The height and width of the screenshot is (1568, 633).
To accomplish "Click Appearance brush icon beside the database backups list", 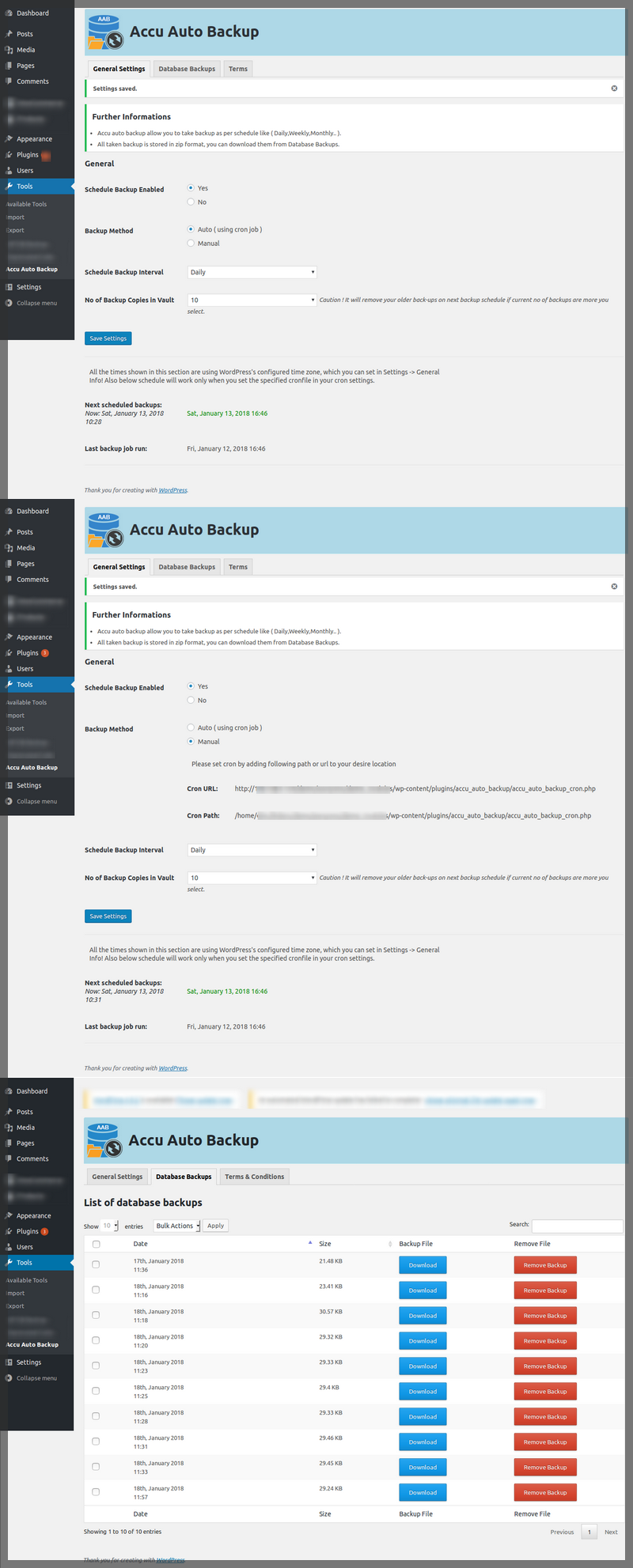I will click(x=9, y=1216).
